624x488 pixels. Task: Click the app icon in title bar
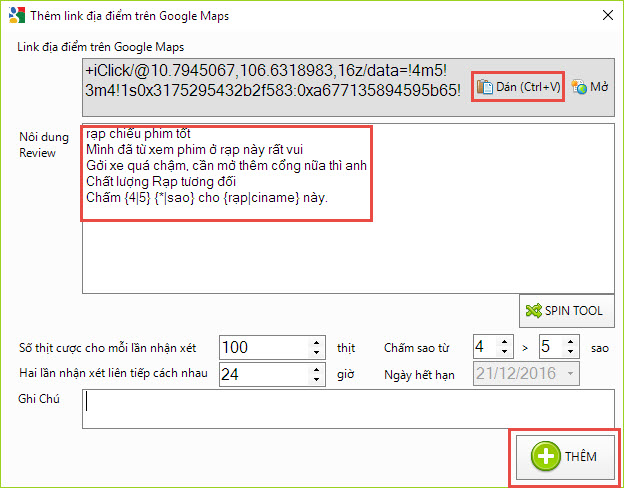point(17,15)
